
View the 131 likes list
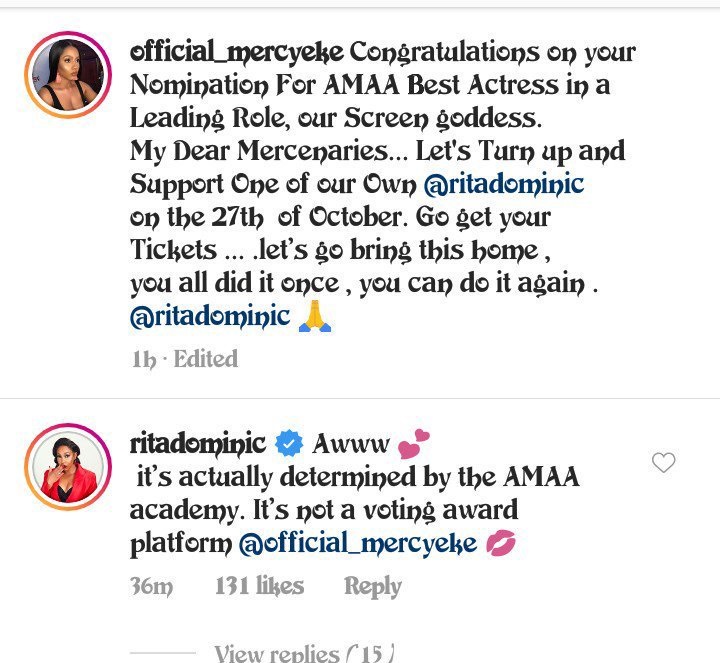(x=259, y=586)
